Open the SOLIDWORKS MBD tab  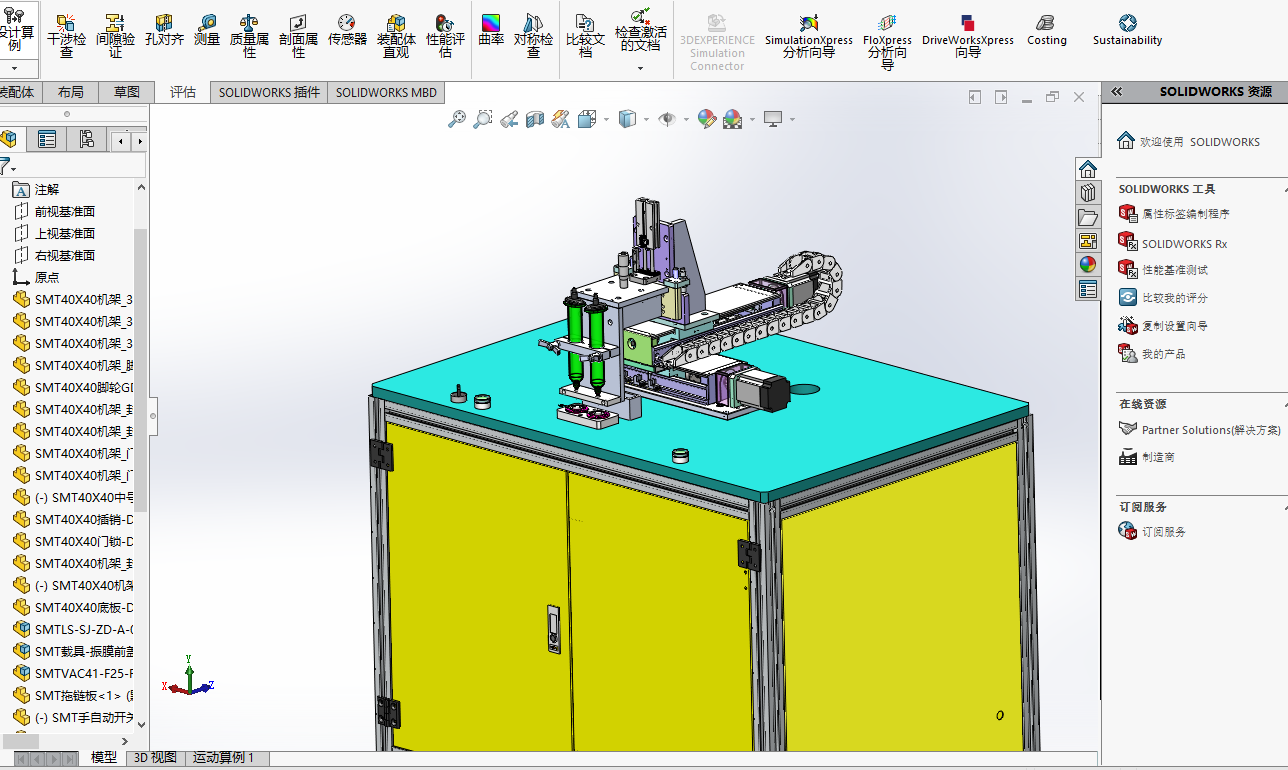pyautogui.click(x=386, y=92)
